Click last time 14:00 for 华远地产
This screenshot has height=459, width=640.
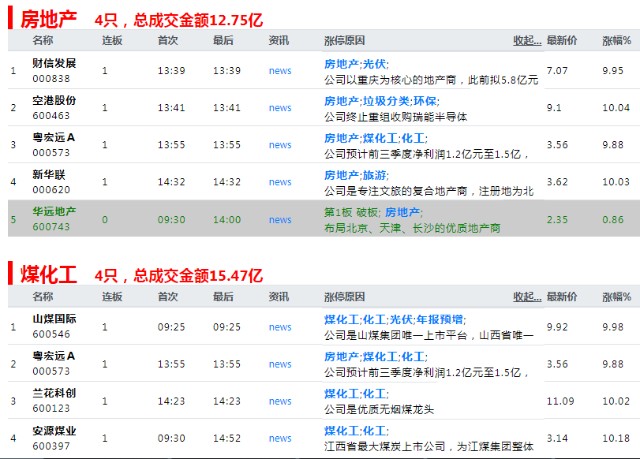(x=227, y=220)
